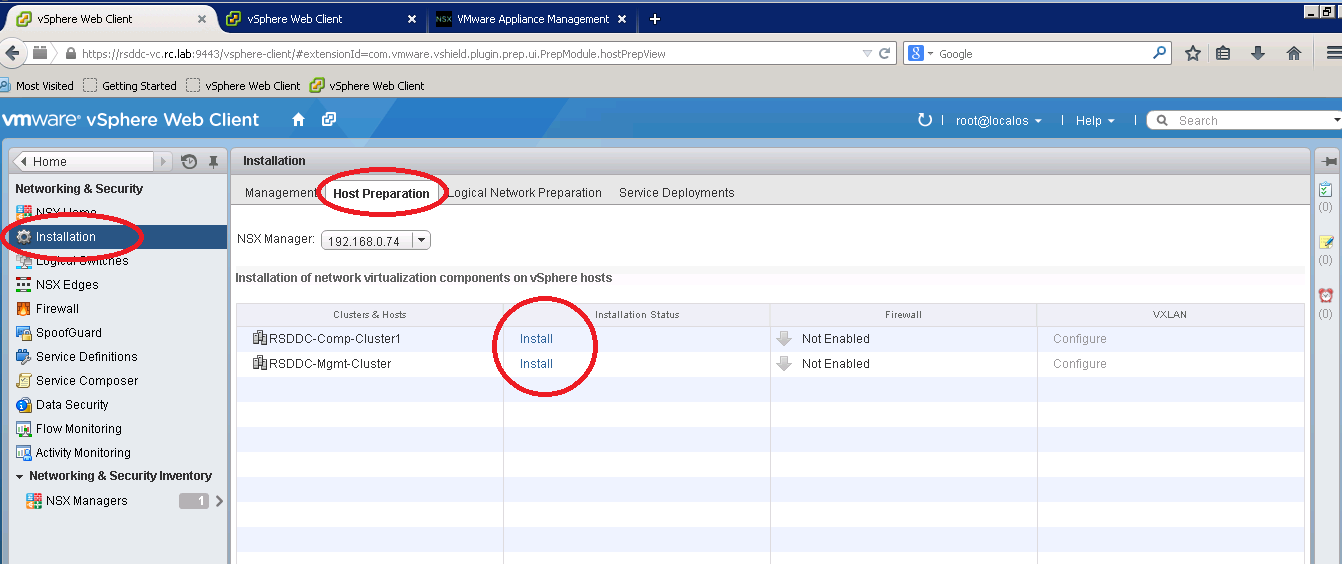
Task: Open the NSX Manager IP dropdown
Action: coord(421,240)
